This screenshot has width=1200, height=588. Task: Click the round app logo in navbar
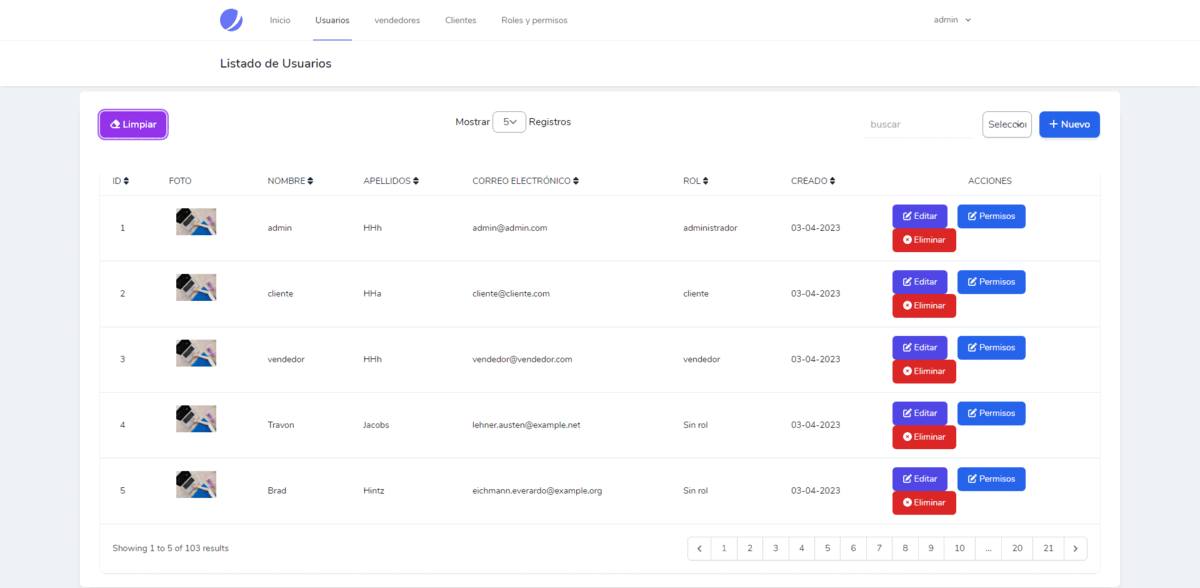[231, 20]
